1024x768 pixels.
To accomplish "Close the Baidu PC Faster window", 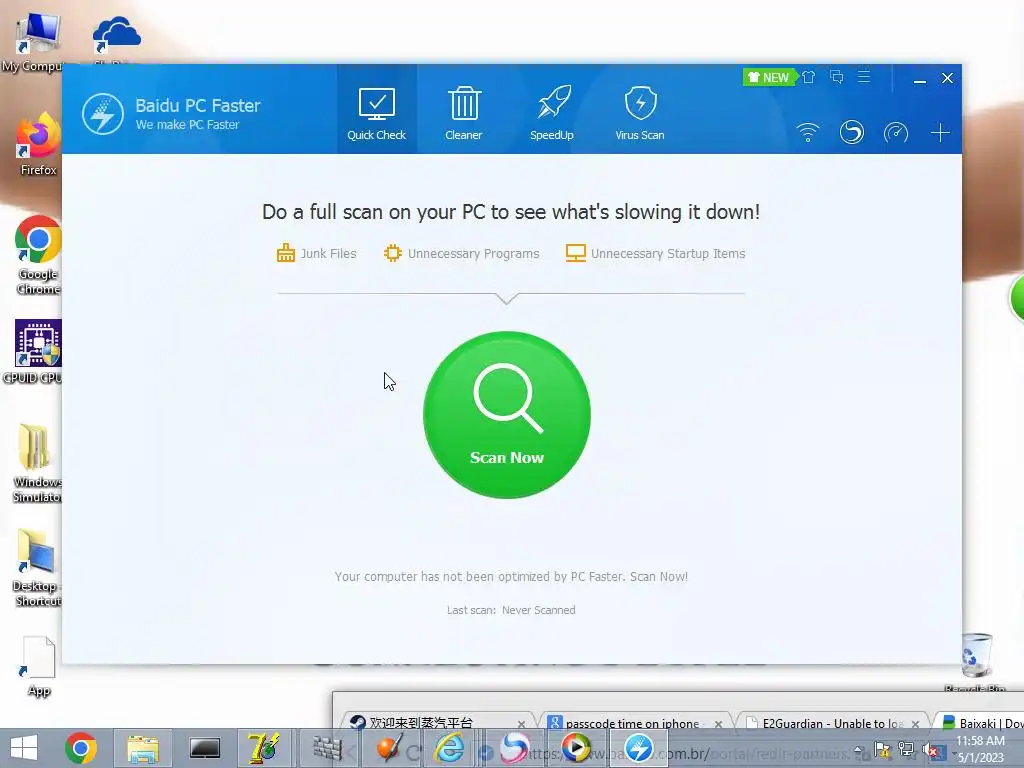I will (x=948, y=78).
